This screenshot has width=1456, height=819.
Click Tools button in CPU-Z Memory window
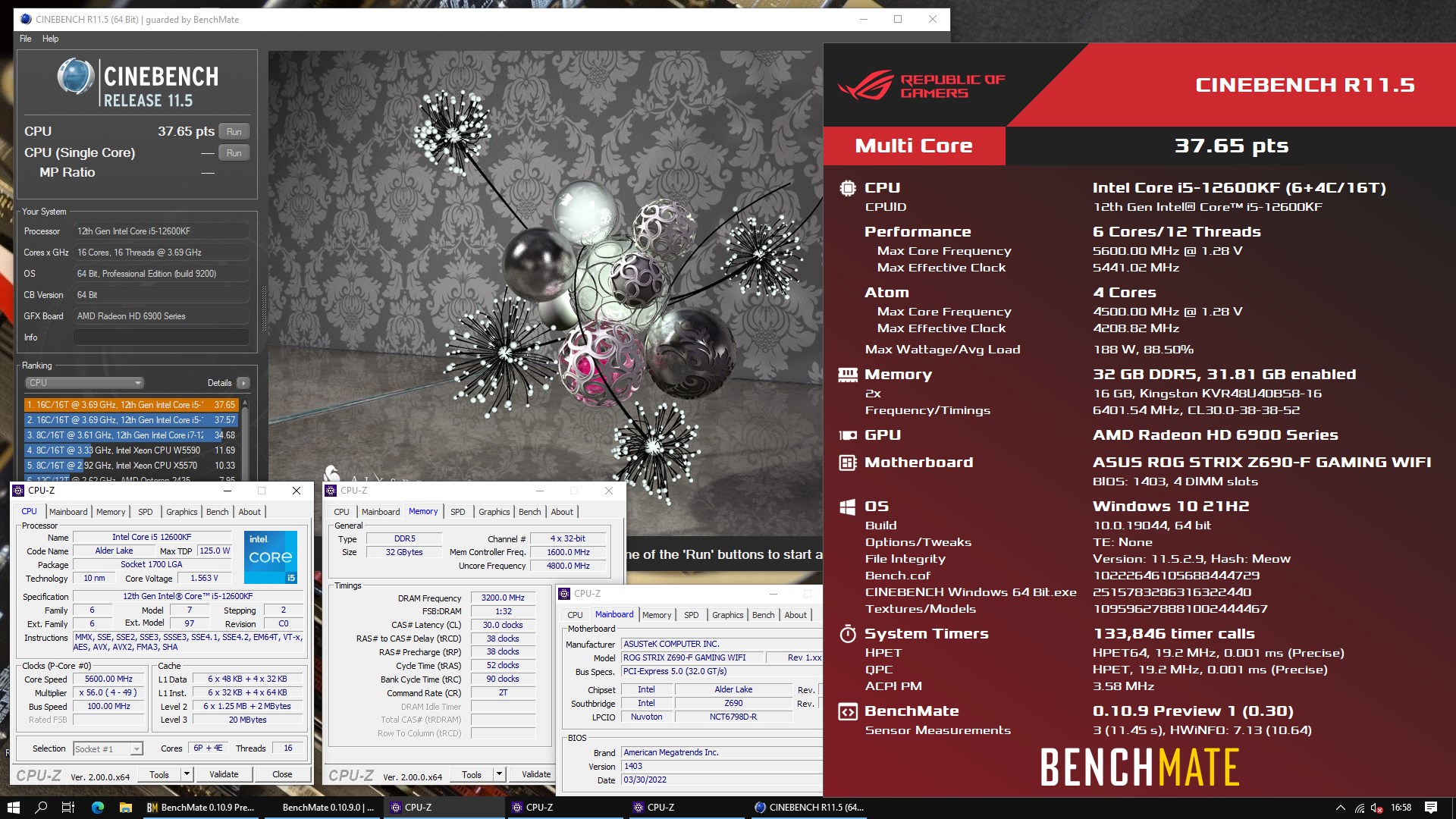click(x=472, y=774)
